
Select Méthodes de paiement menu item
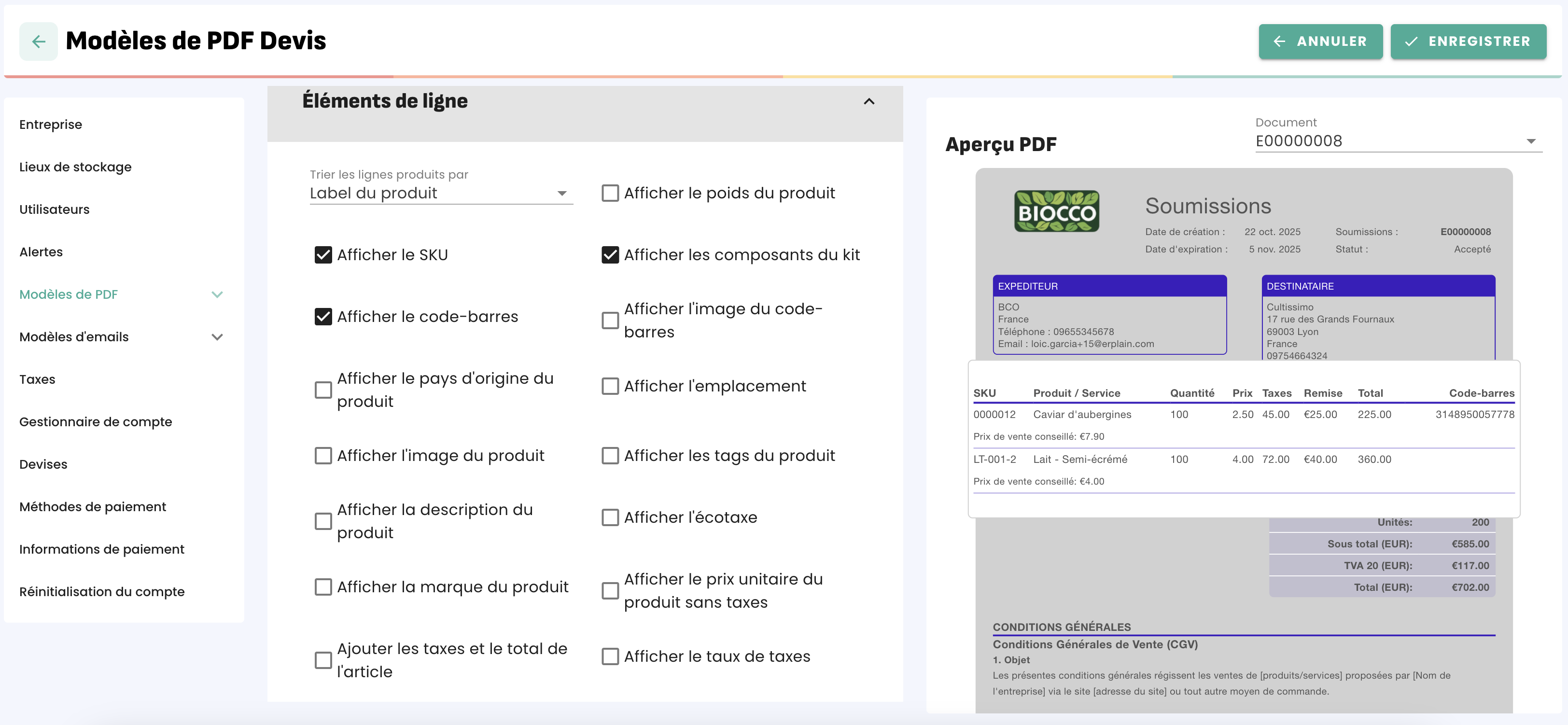[x=93, y=506]
